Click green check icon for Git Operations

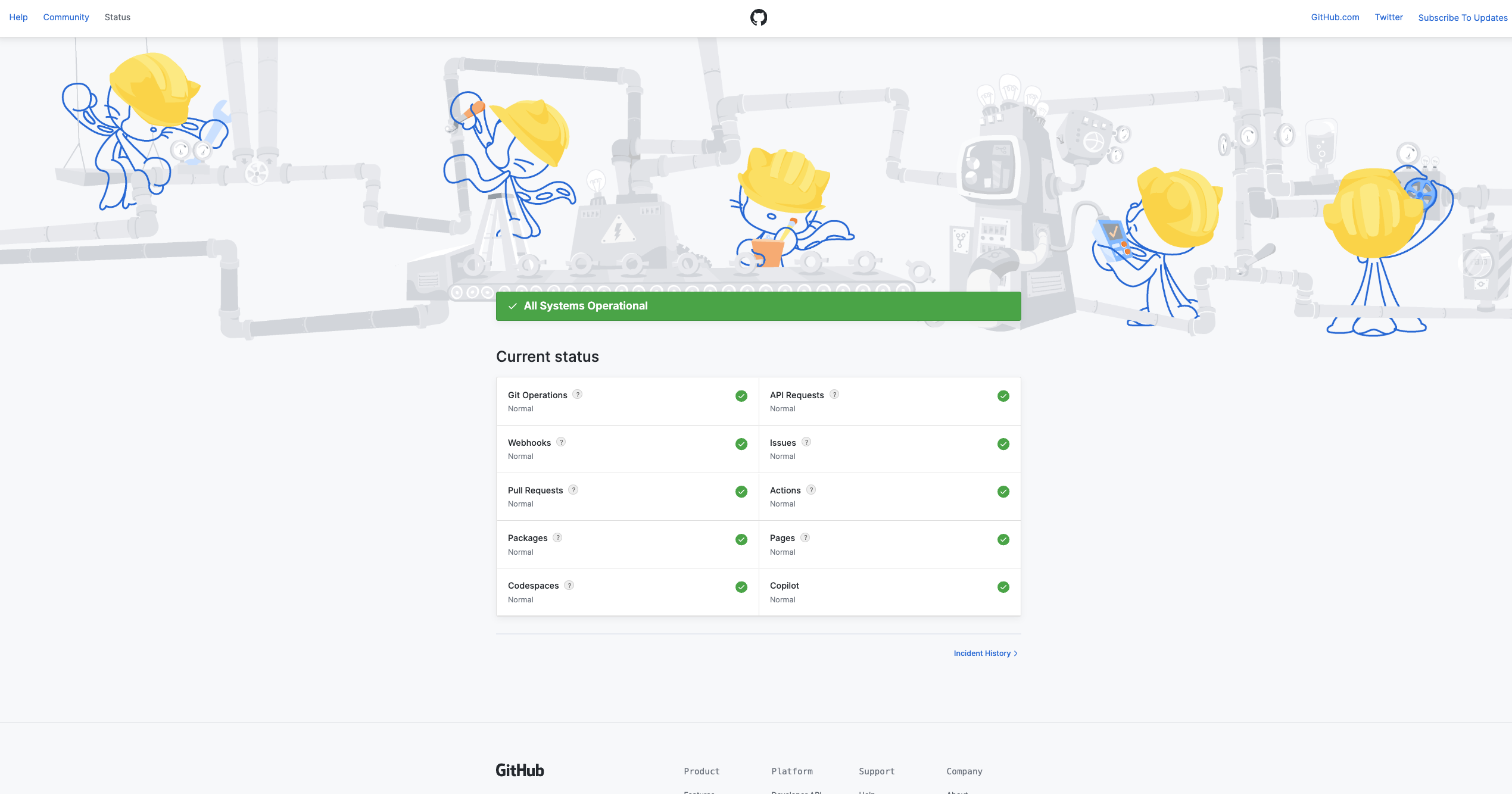(x=741, y=396)
